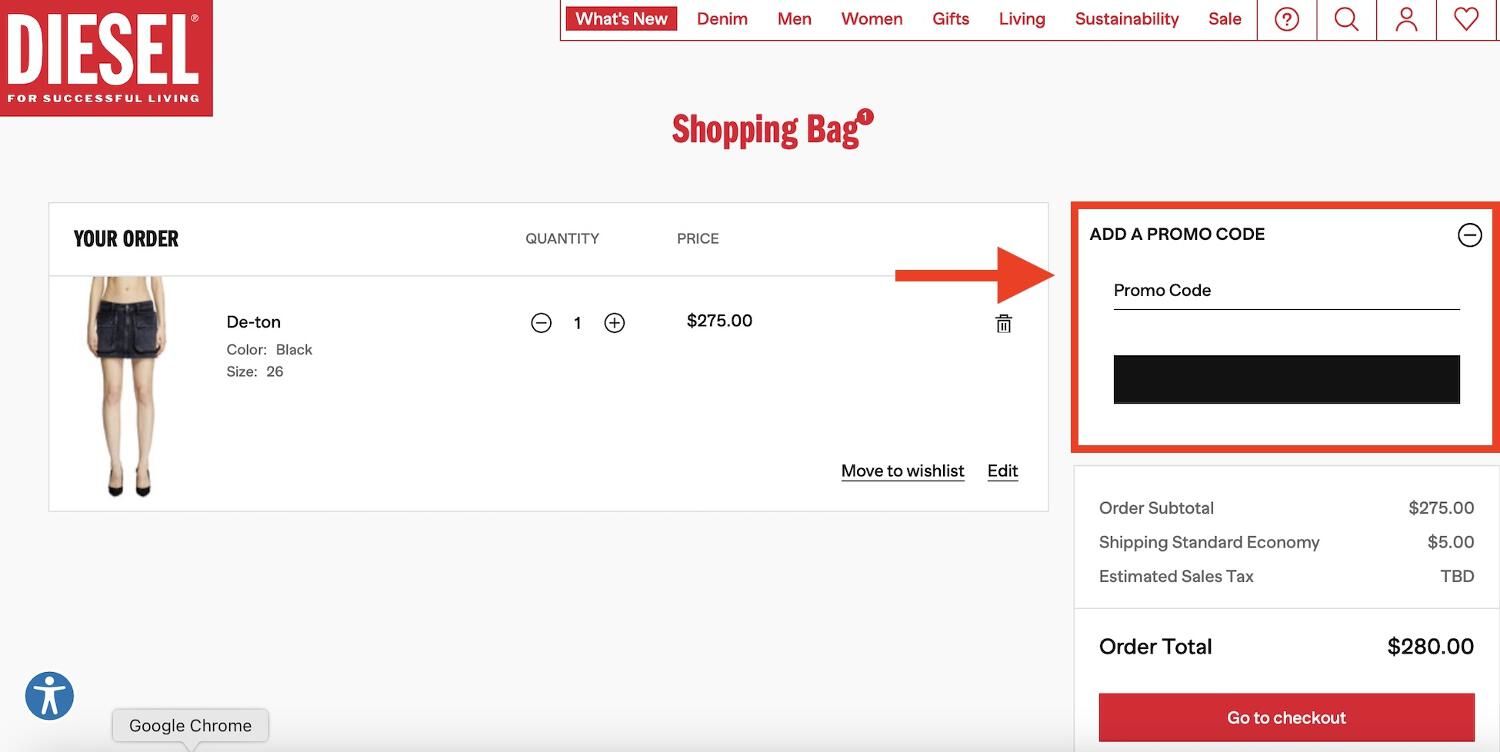Click the Estimated Sales Tax label

pos(1176,576)
